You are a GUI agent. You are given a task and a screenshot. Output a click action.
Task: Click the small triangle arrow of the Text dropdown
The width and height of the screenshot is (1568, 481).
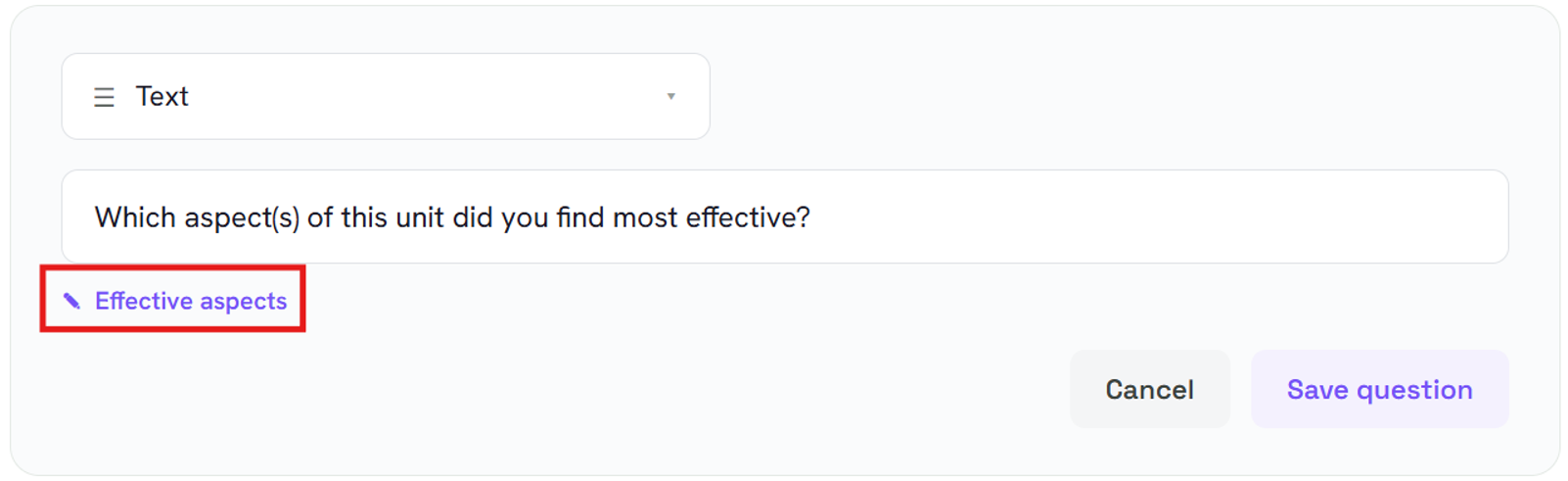671,96
